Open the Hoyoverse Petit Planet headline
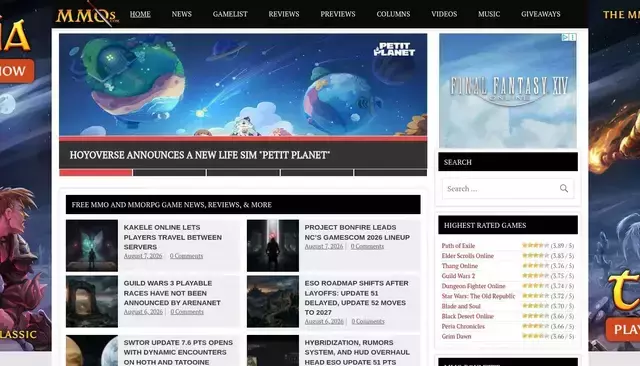The height and width of the screenshot is (366, 640). [200, 155]
